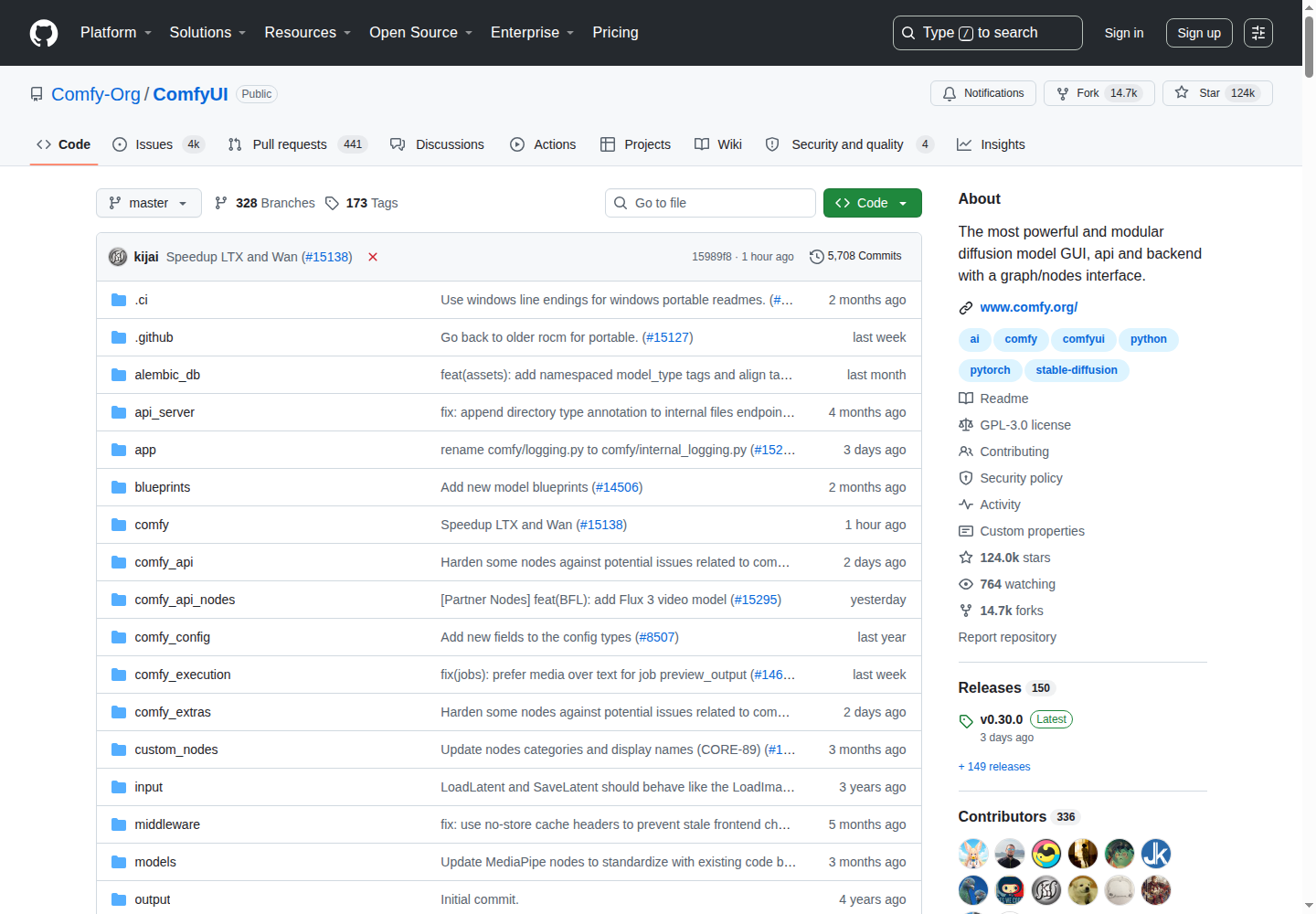This screenshot has width=1316, height=914.
Task: Click the tag icon next to 173 Tags
Action: click(333, 203)
